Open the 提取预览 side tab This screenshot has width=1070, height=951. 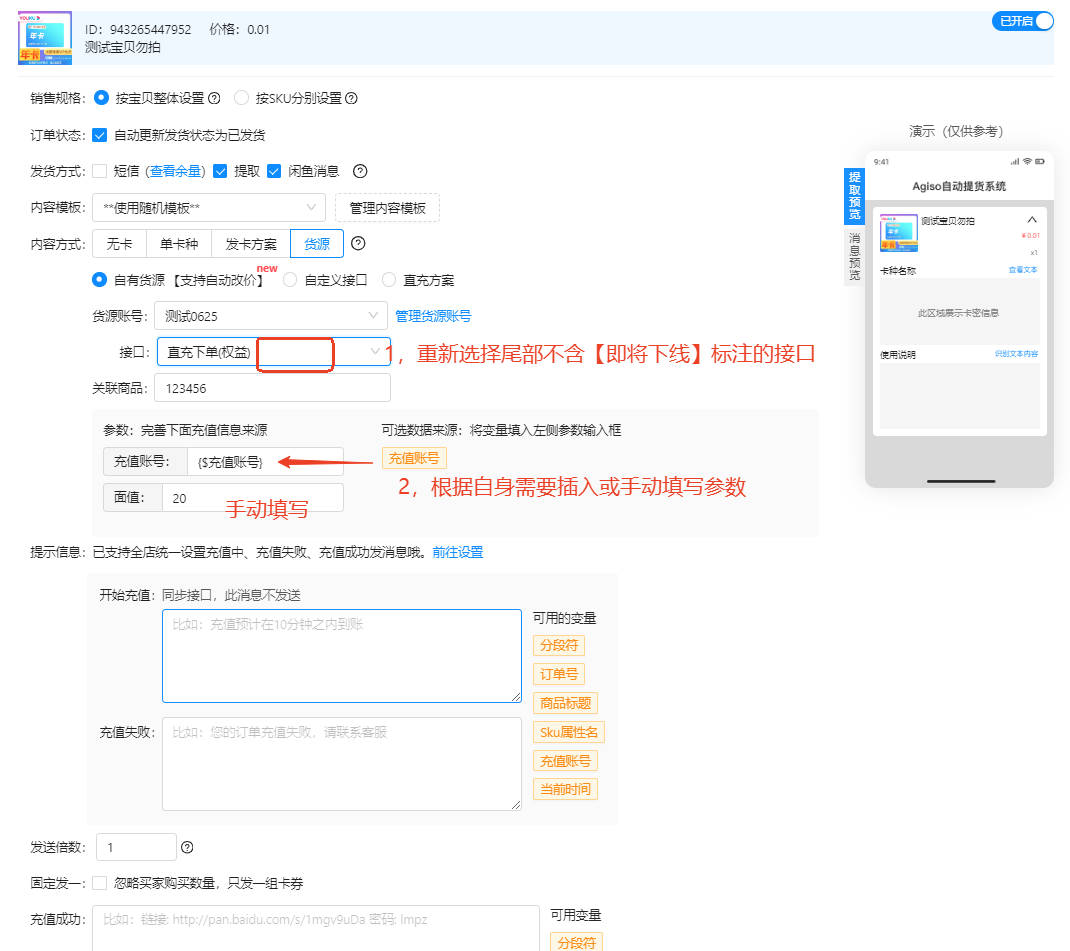tap(854, 196)
